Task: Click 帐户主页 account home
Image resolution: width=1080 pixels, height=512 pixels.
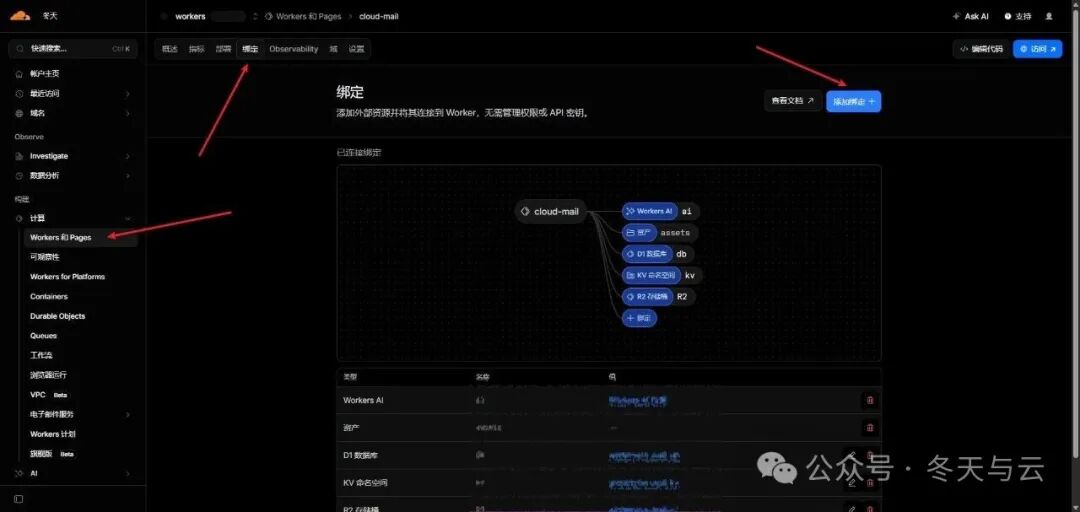Action: click(x=45, y=74)
